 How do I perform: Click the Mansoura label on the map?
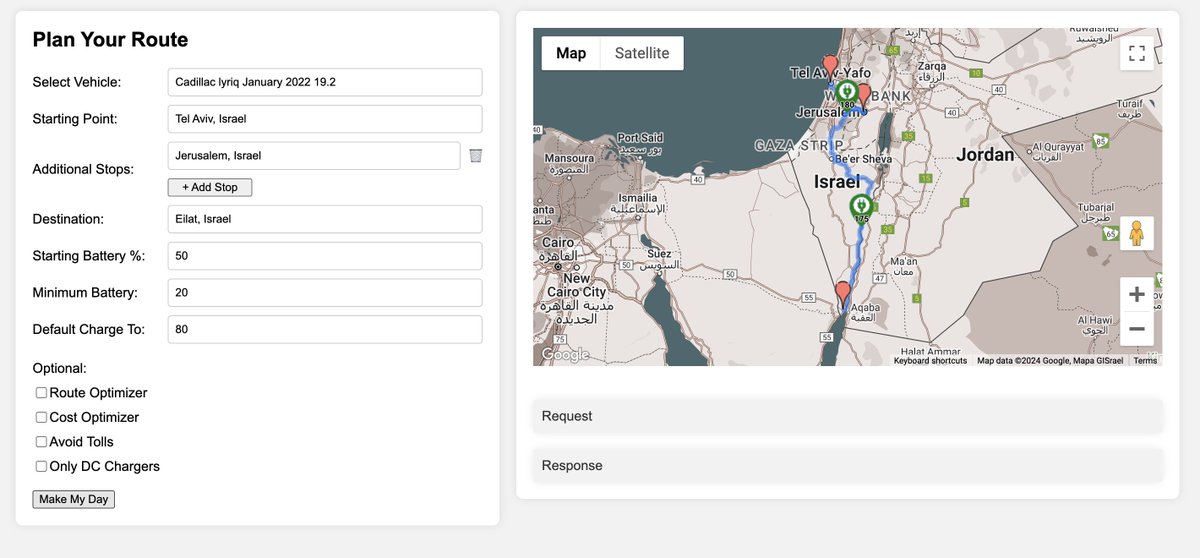click(x=569, y=158)
